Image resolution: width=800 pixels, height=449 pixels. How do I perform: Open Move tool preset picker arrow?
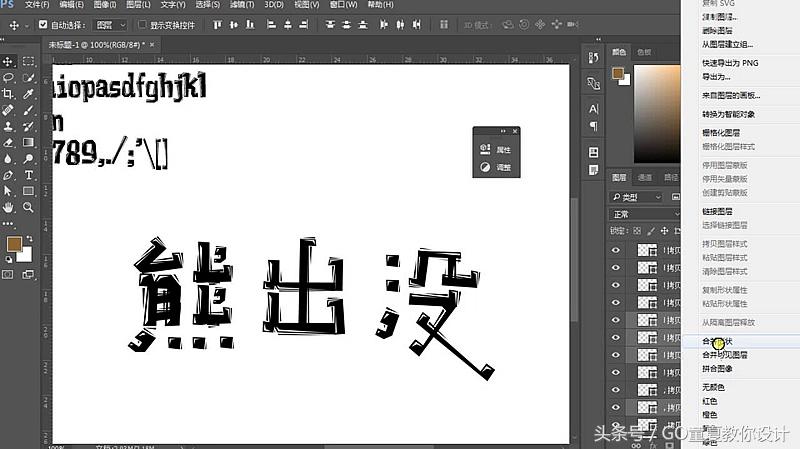tap(27, 25)
